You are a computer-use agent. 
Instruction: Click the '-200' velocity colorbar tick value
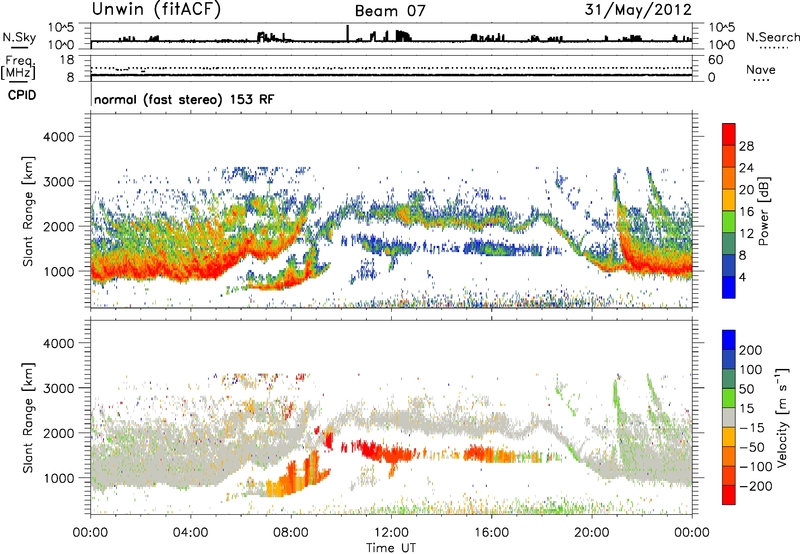pos(754,486)
